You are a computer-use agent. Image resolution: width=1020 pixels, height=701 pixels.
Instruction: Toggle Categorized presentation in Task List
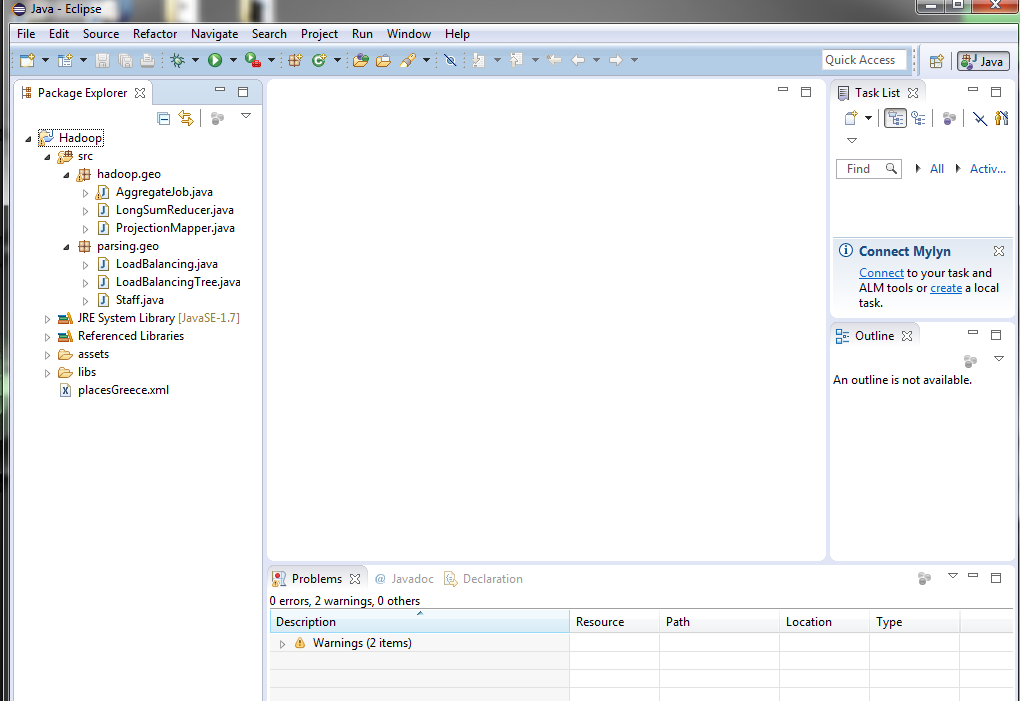[895, 118]
